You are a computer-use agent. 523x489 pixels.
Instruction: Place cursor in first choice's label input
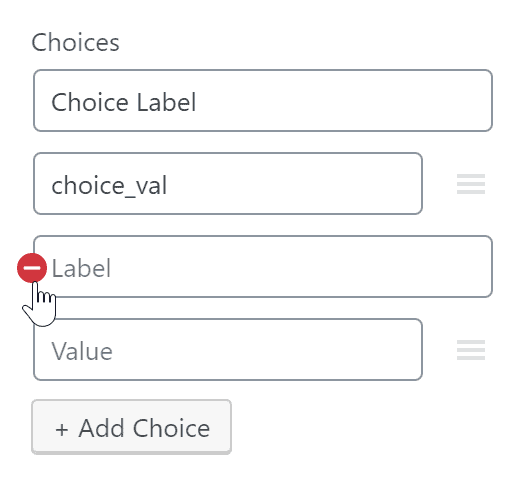pos(263,100)
